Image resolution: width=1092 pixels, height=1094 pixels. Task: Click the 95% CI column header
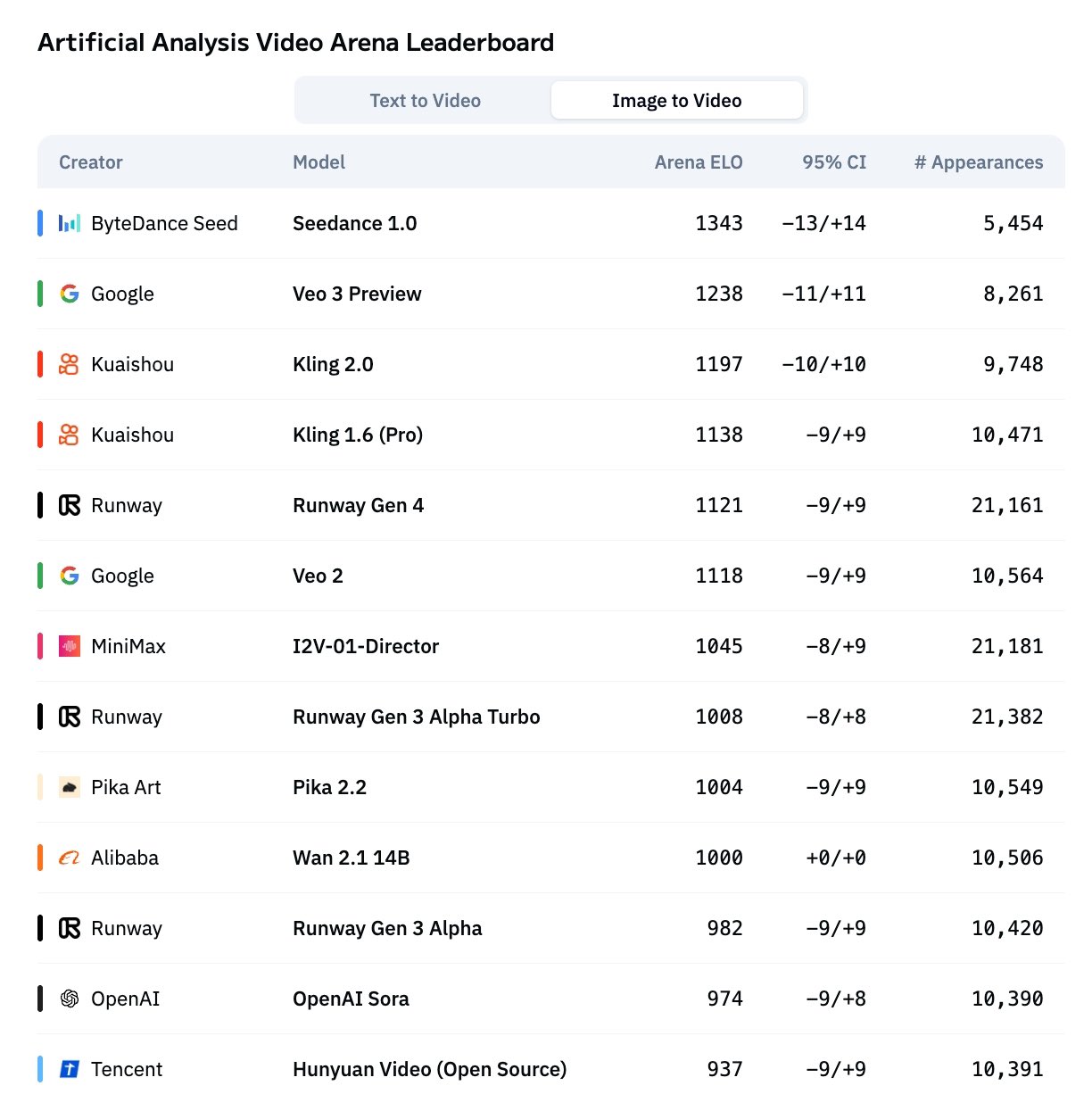(833, 162)
